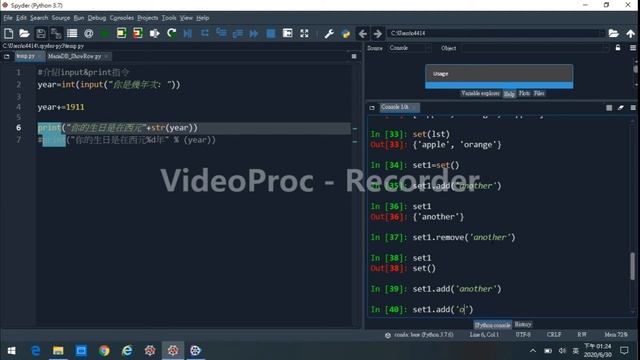Select the IPython console tab
This screenshot has width=640, height=360.
(492, 325)
